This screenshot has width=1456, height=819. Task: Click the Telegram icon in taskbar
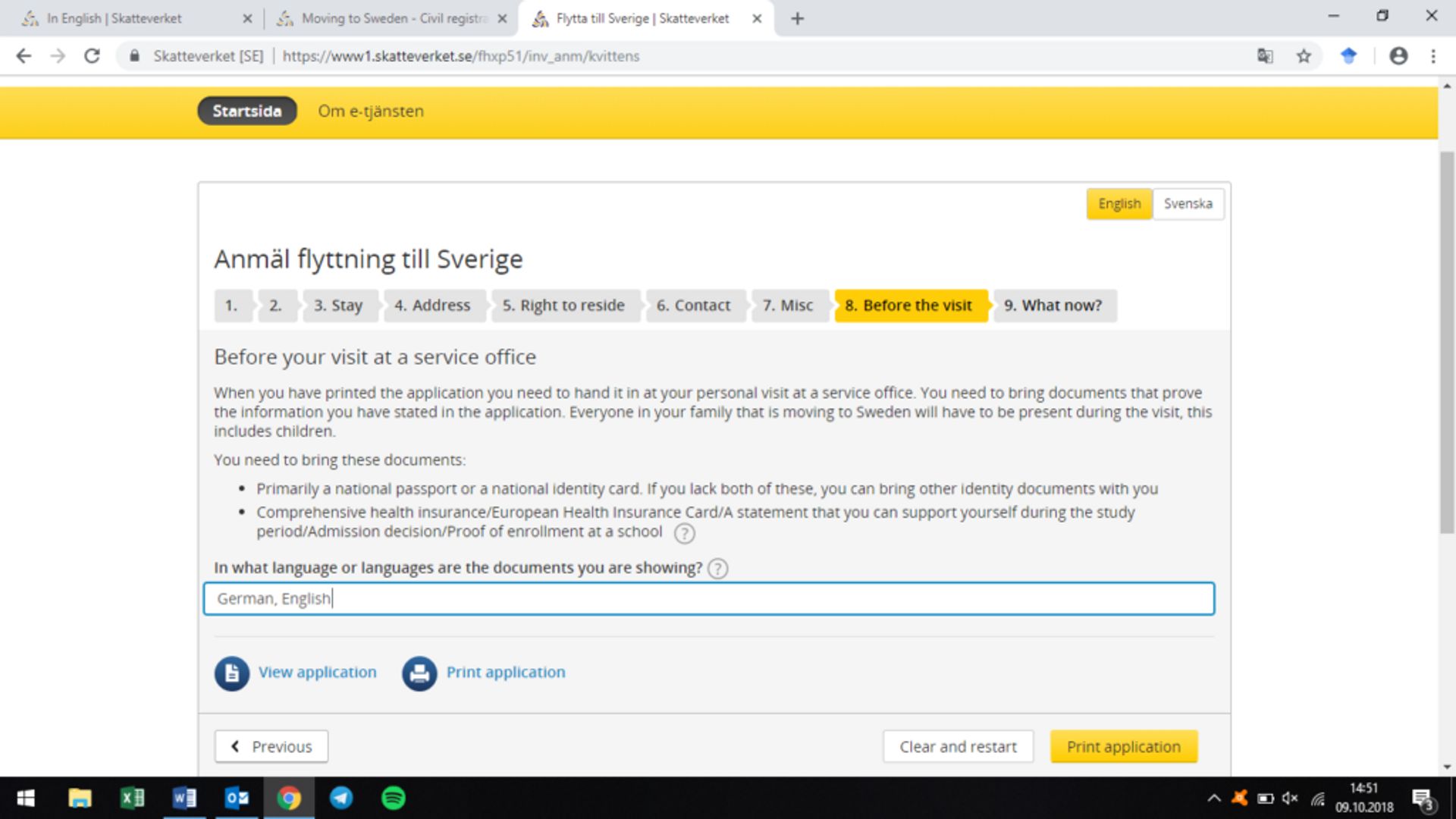pos(341,798)
